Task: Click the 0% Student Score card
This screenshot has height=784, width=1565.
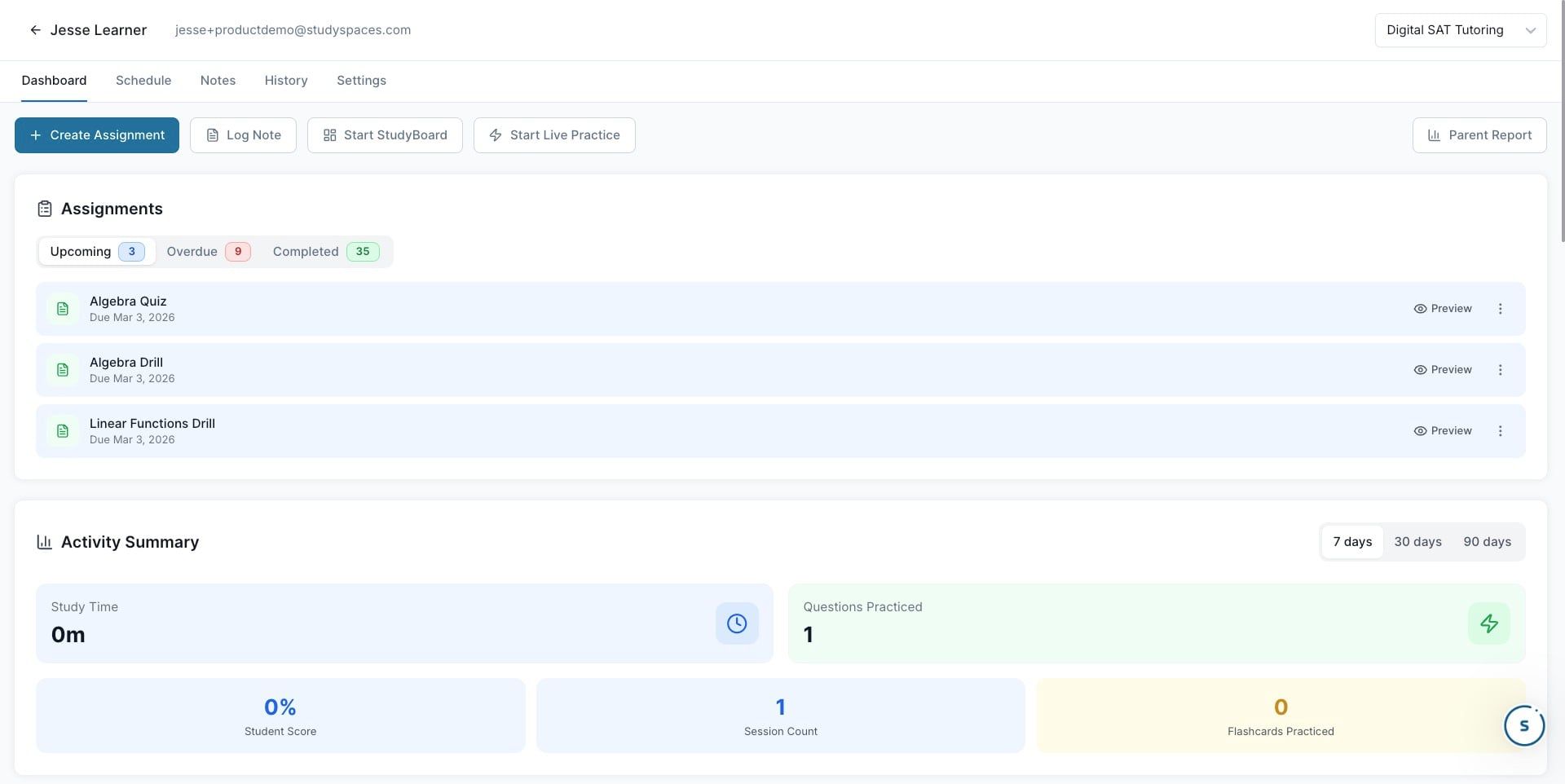Action: [280, 716]
